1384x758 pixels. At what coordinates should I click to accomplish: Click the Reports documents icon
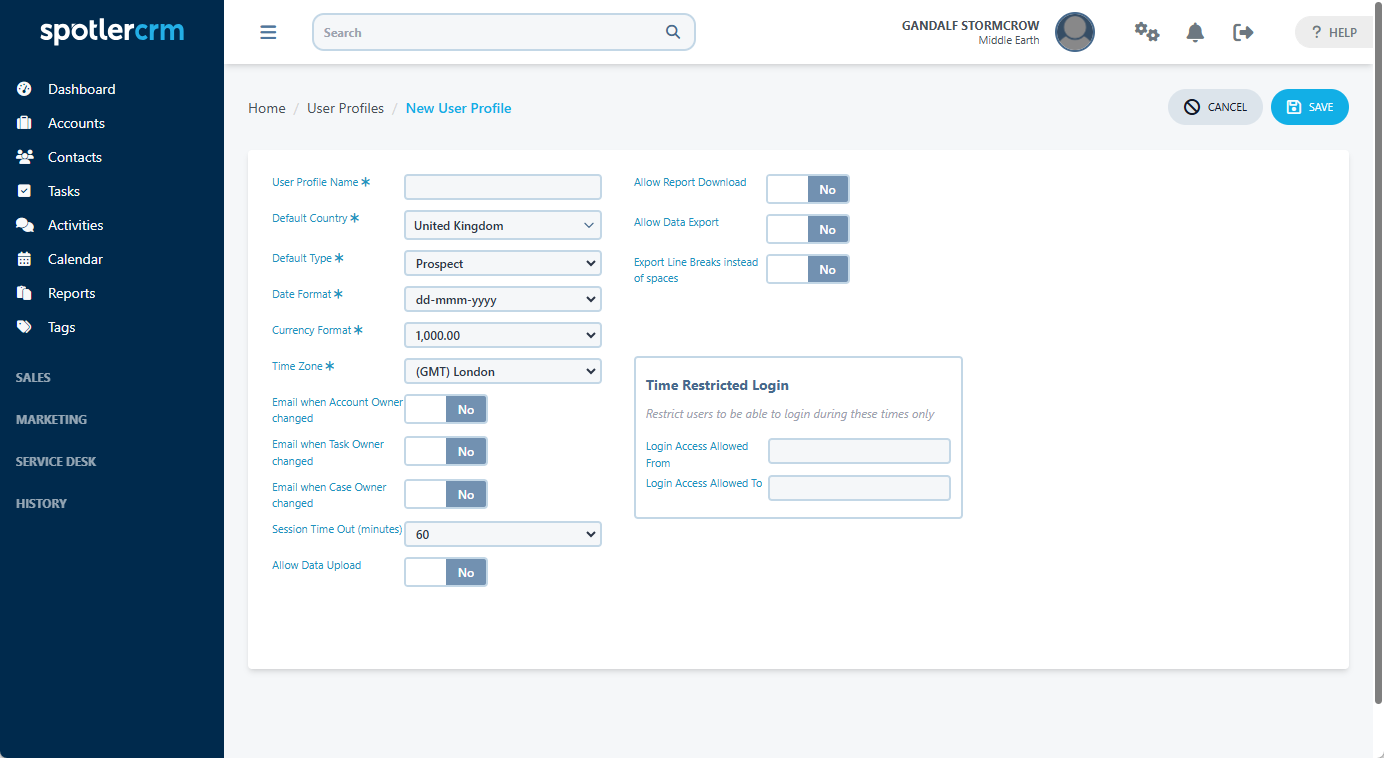tap(25, 293)
